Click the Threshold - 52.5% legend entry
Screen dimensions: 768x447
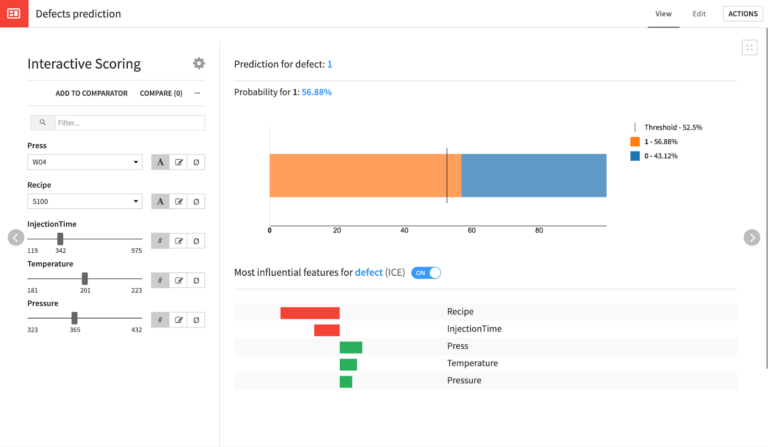[x=668, y=127]
